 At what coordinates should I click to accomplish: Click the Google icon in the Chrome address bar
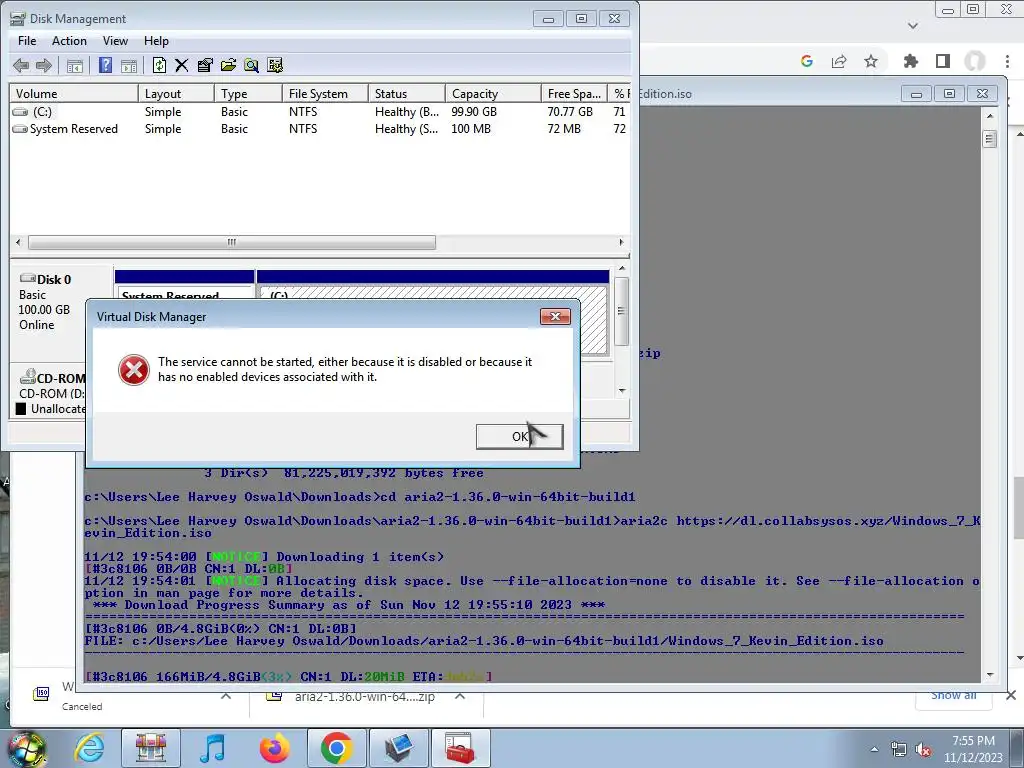(x=807, y=61)
